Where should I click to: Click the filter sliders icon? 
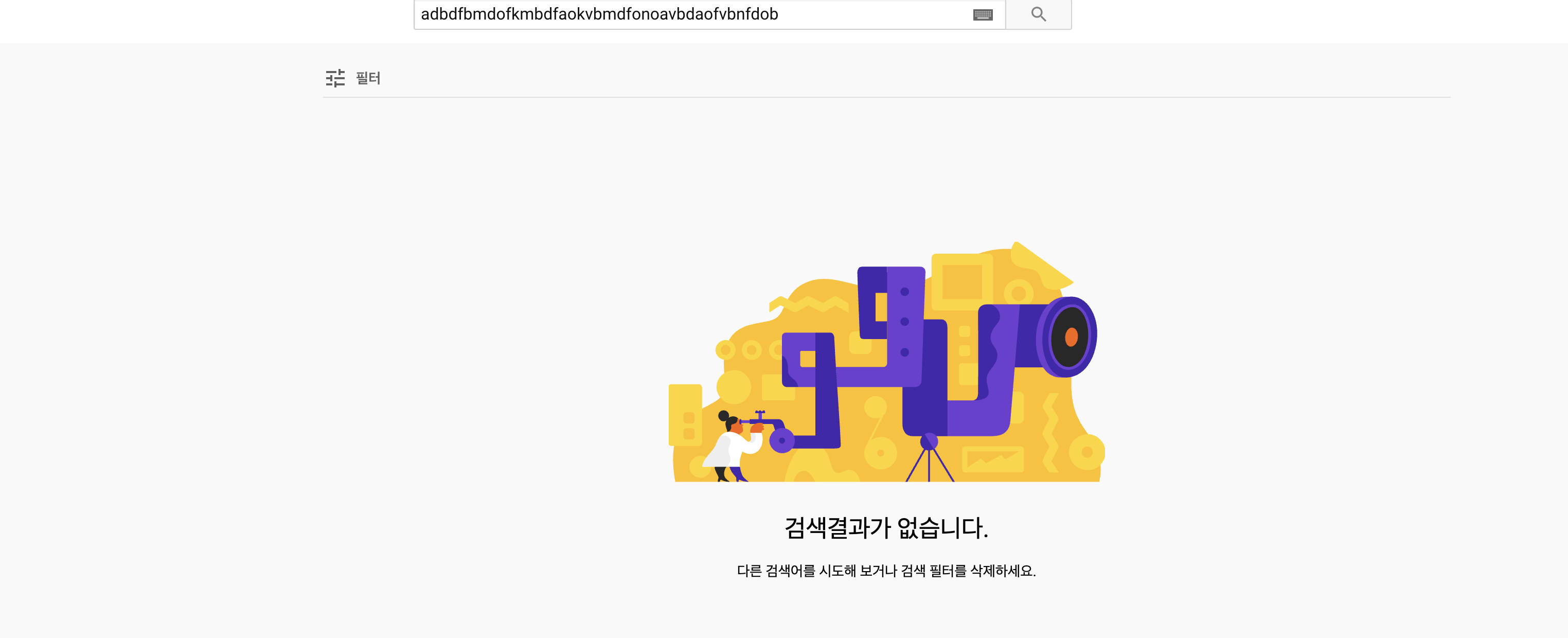(x=335, y=78)
